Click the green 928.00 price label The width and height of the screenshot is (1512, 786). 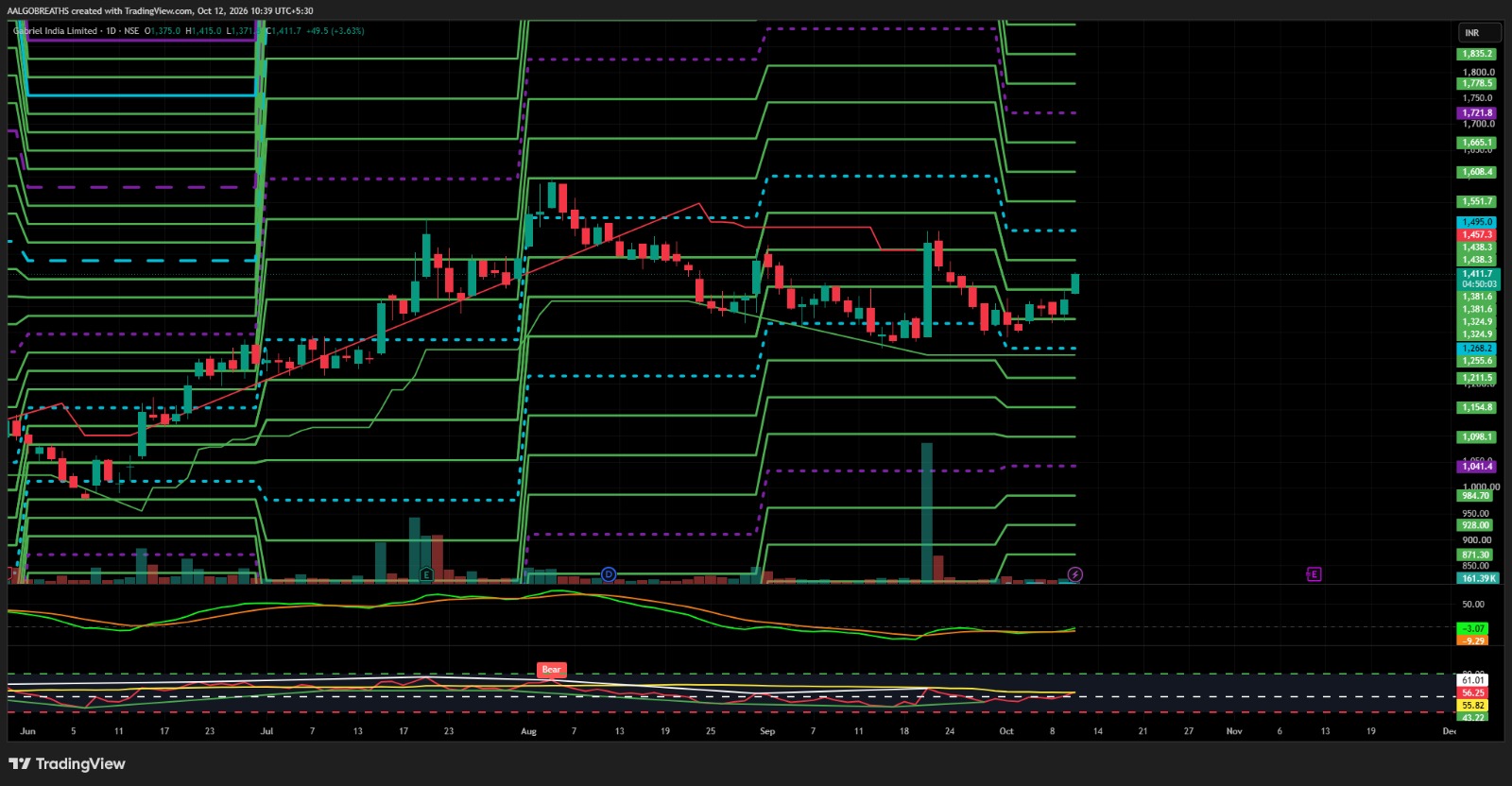(1476, 525)
